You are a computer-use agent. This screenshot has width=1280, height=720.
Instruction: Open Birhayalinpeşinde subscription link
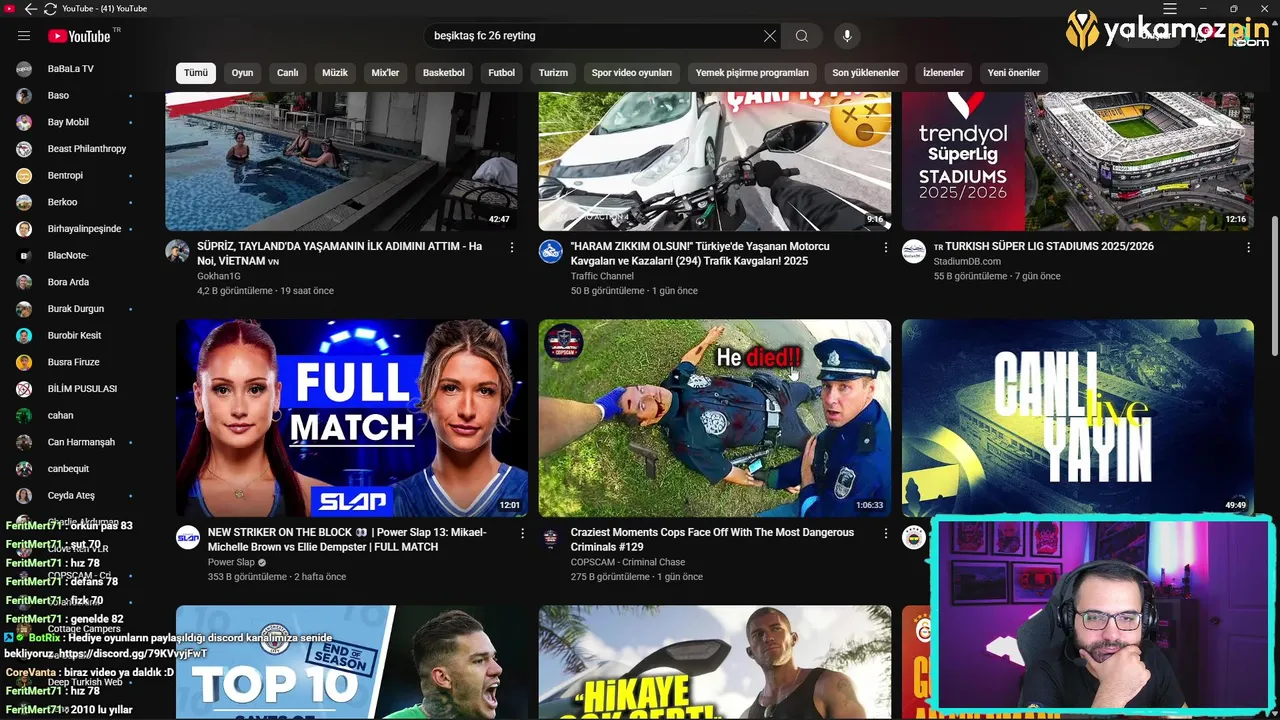pos(84,229)
